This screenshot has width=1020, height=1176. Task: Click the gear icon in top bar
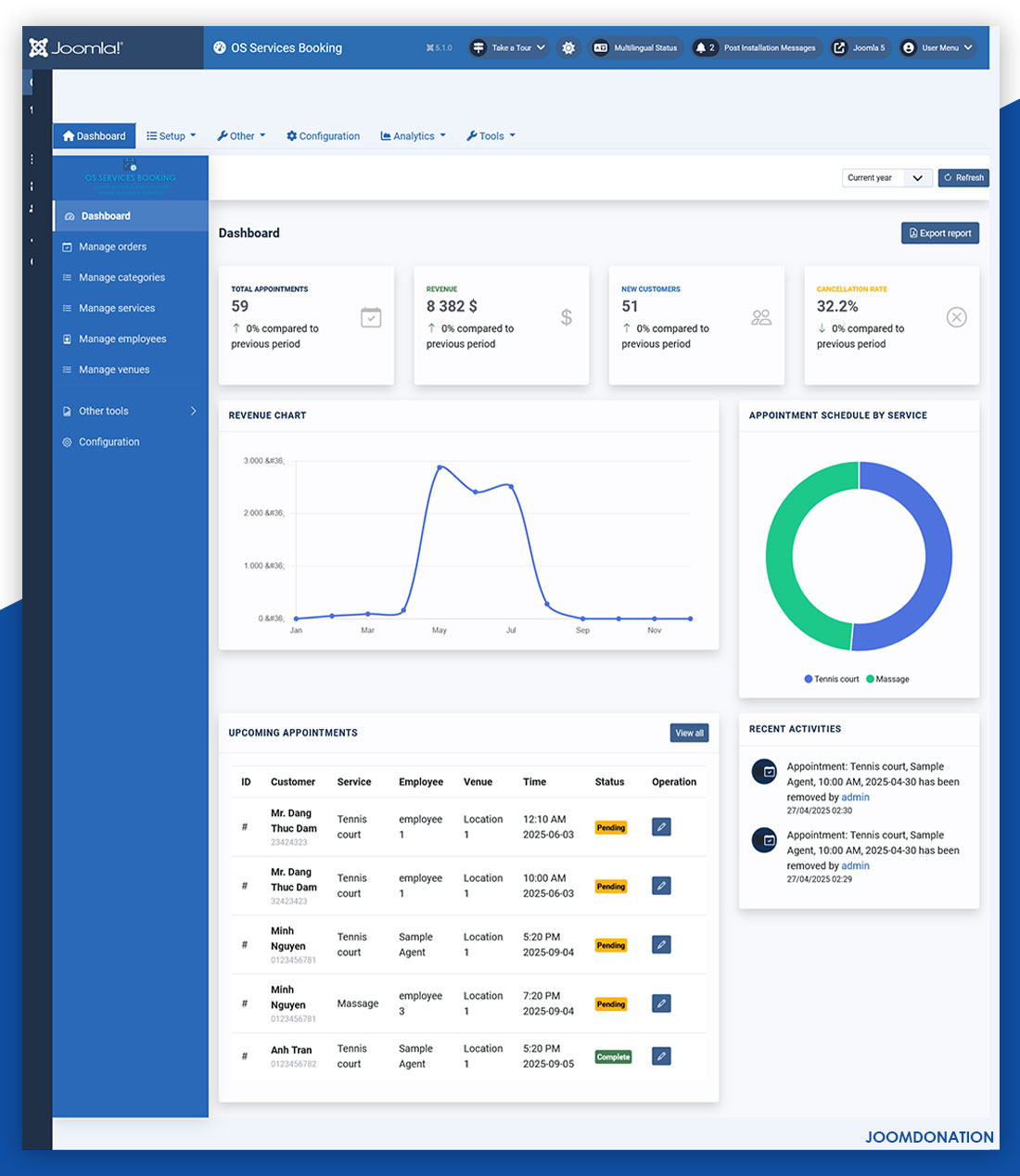point(568,48)
